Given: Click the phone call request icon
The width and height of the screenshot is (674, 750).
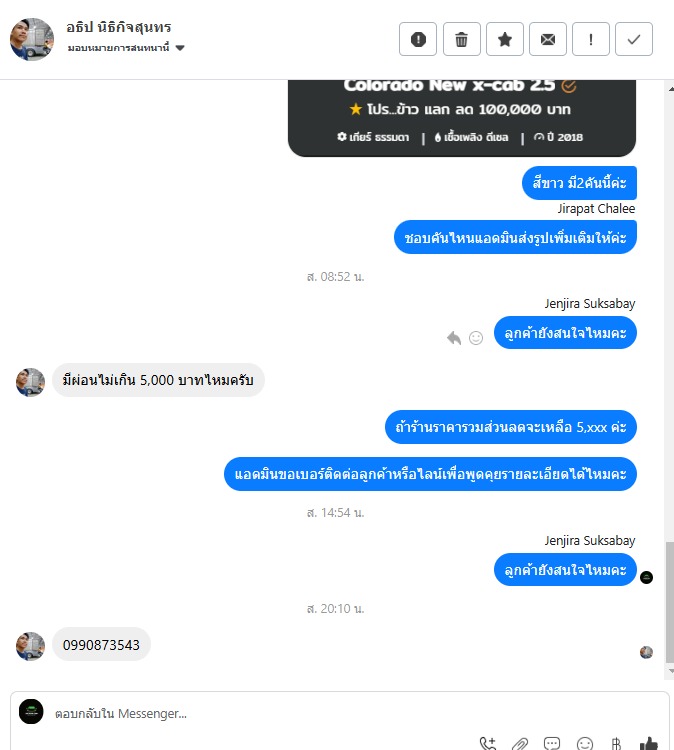Looking at the screenshot, I should (488, 743).
